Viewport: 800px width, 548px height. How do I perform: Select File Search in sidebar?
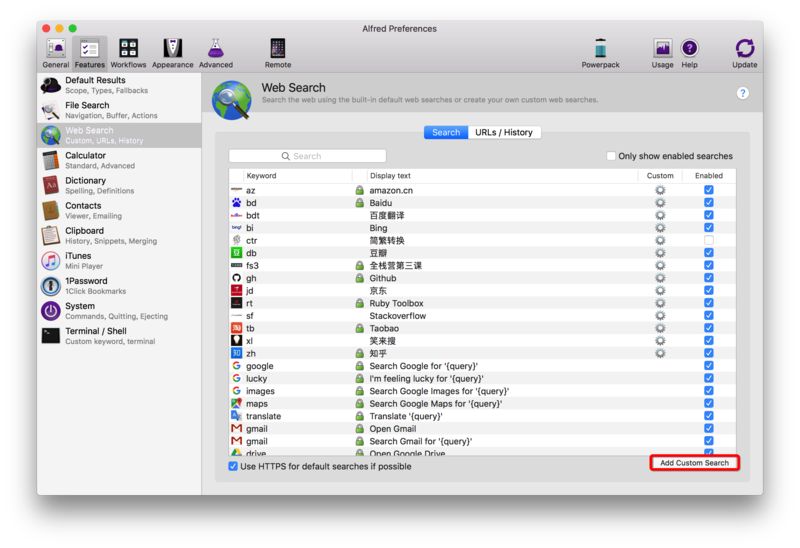tap(119, 110)
